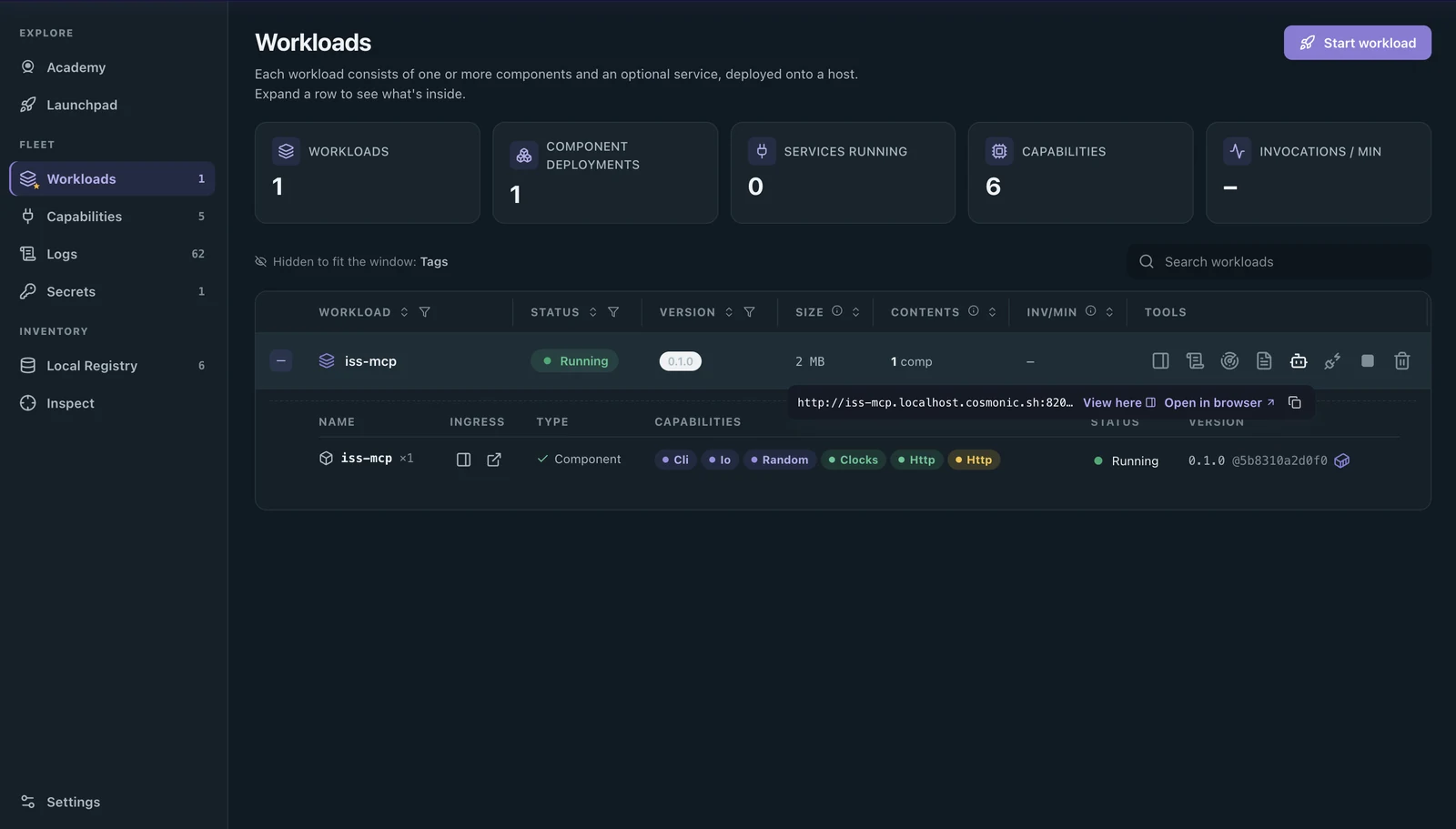Image resolution: width=1456 pixels, height=829 pixels.
Task: Open Academy in the sidebar
Action: tap(112, 67)
